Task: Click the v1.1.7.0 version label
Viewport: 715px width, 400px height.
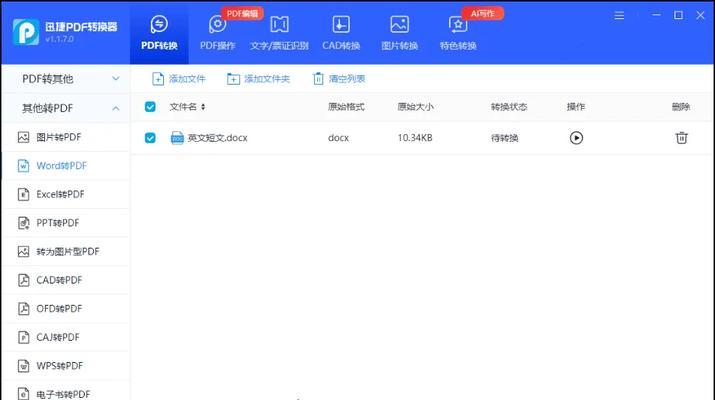Action: coord(59,39)
